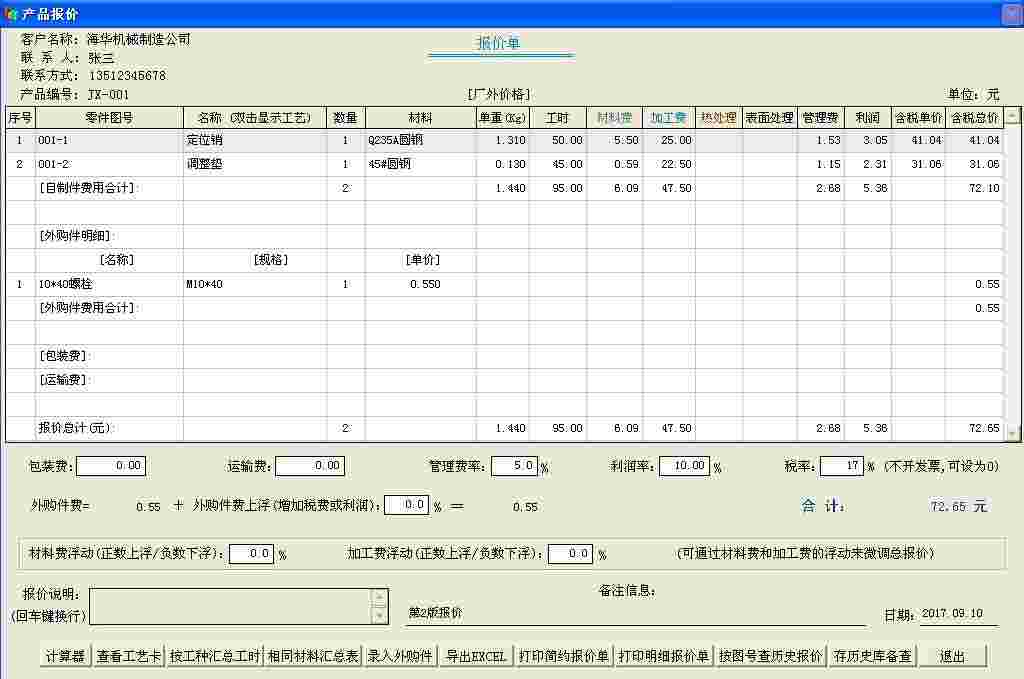点击蓝色的"报价单"标题链接
Image resolution: width=1024 pixels, height=679 pixels.
(498, 44)
